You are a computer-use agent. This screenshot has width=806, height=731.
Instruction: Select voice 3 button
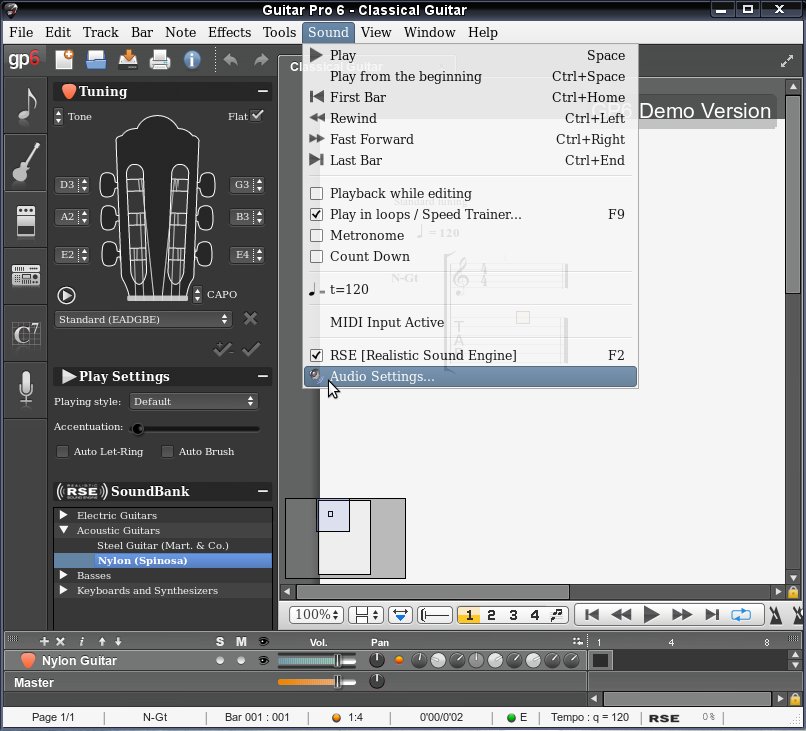[513, 615]
